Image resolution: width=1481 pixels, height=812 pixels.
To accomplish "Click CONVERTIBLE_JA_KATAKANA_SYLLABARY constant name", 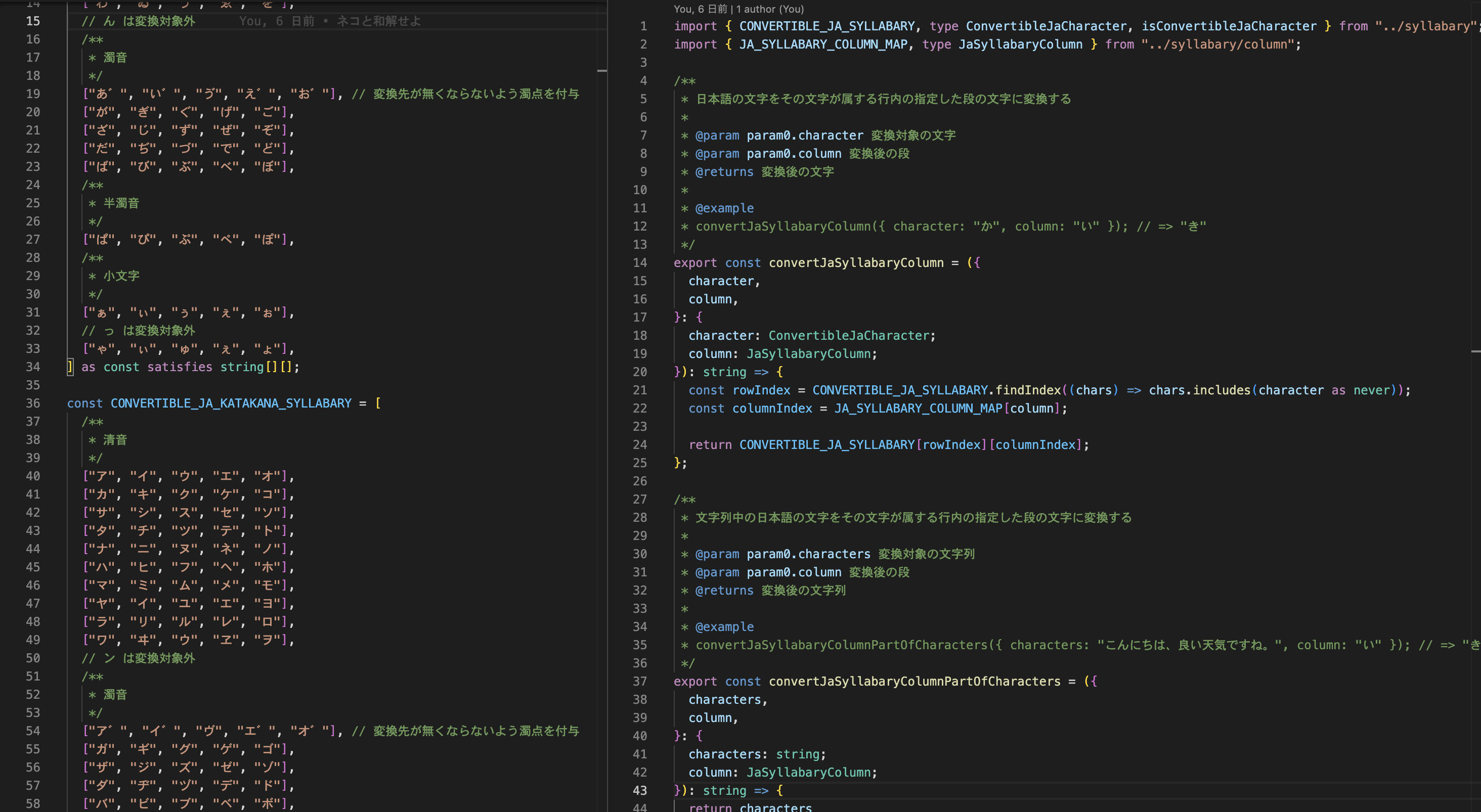I will click(x=231, y=403).
